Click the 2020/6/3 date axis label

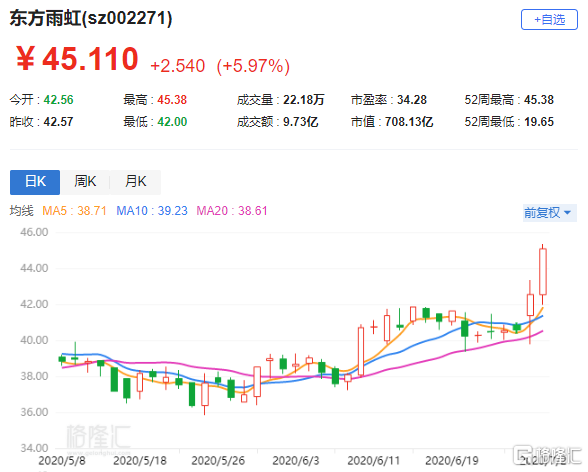pos(296,461)
